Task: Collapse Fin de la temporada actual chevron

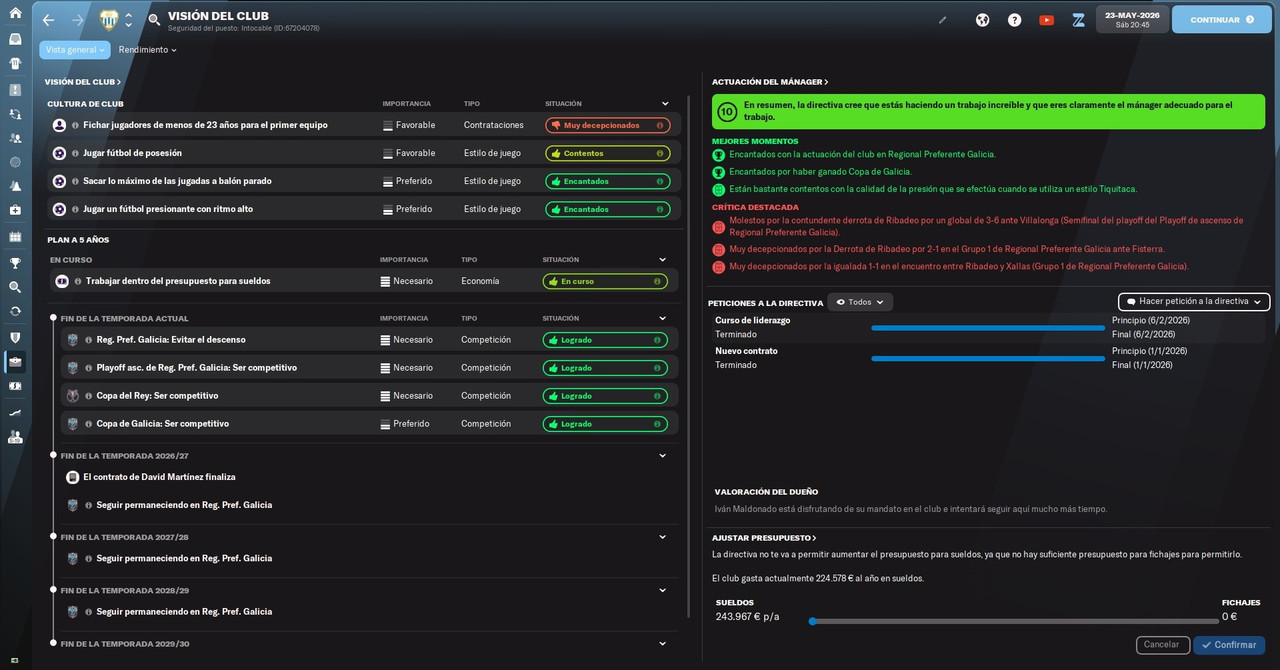Action: pos(662,318)
